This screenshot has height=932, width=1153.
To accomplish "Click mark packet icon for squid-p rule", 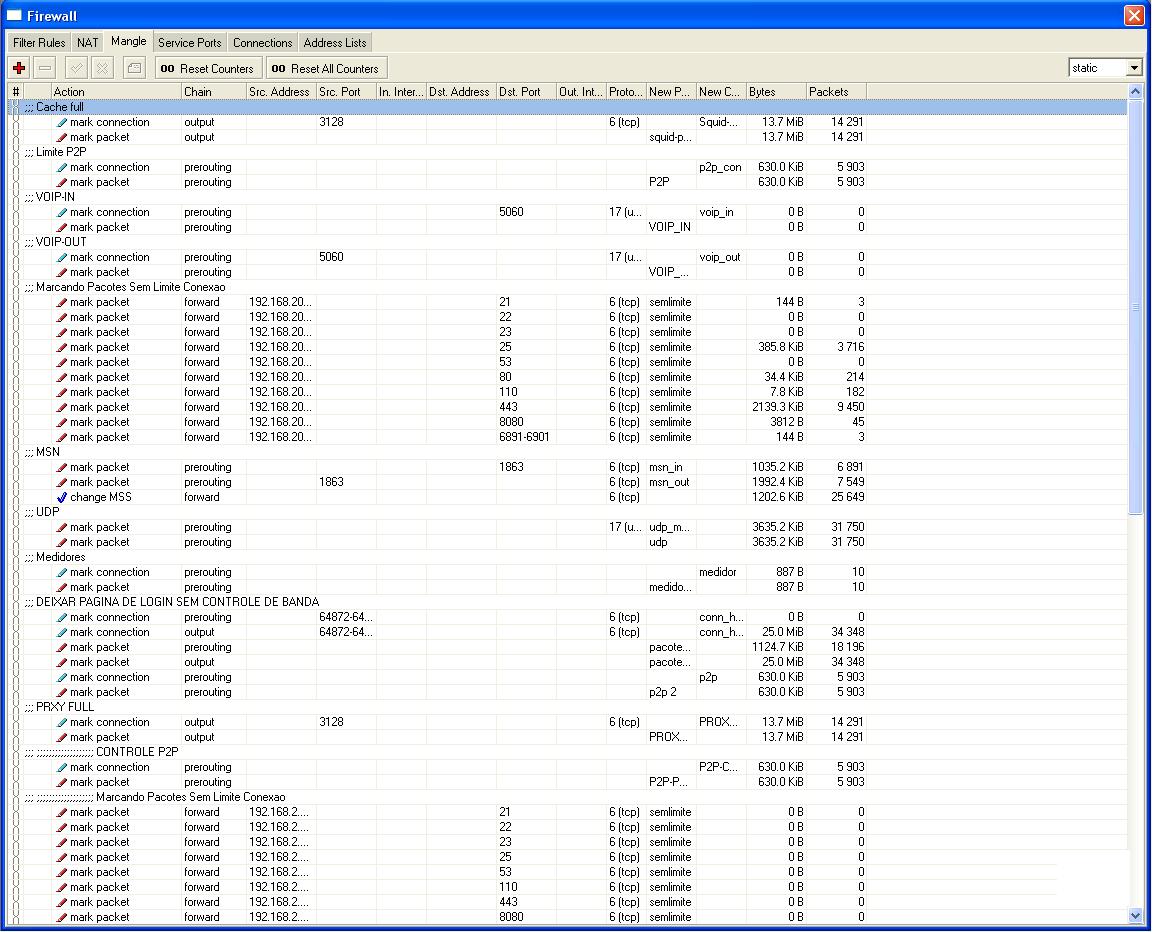I will coord(62,137).
